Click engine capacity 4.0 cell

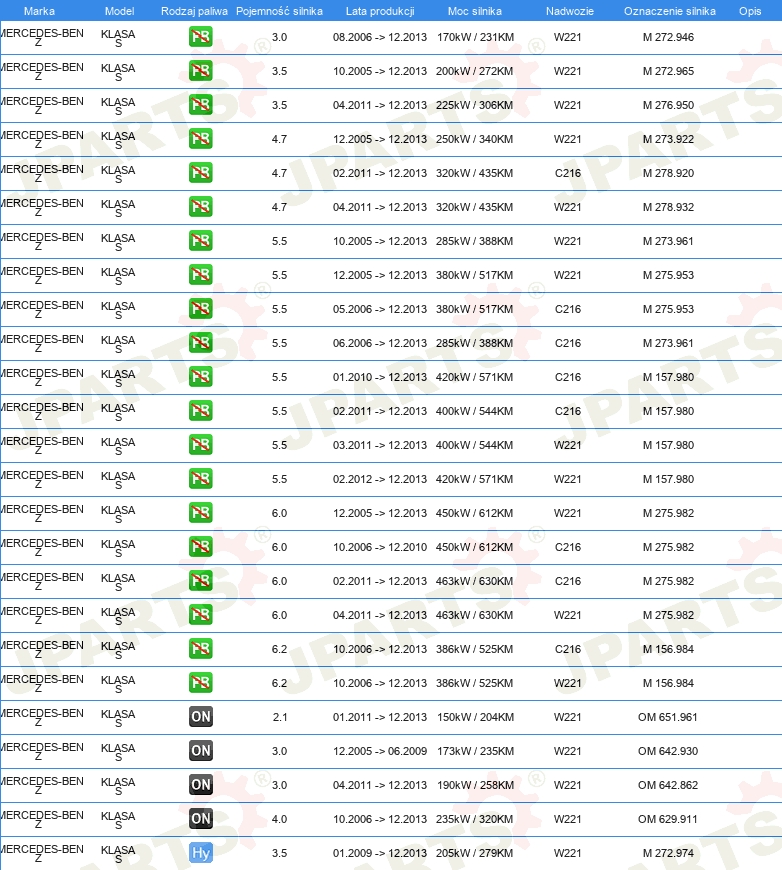coord(279,819)
